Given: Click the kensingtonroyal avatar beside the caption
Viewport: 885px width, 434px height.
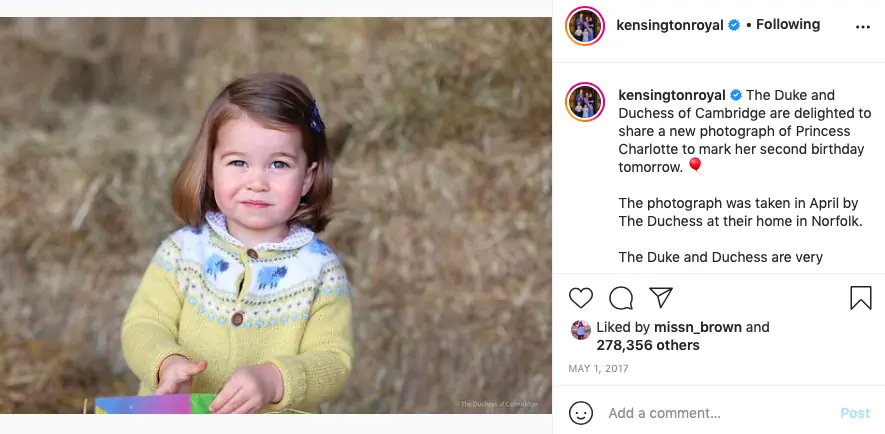Looking at the screenshot, I should coord(585,103).
